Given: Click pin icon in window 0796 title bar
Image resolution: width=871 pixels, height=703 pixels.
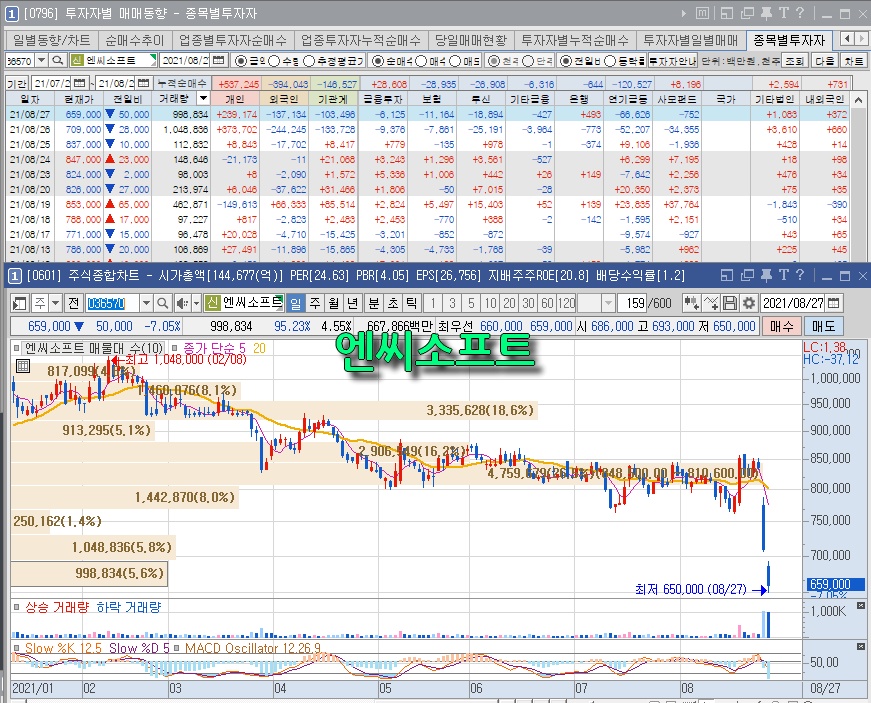Looking at the screenshot, I should [x=766, y=13].
